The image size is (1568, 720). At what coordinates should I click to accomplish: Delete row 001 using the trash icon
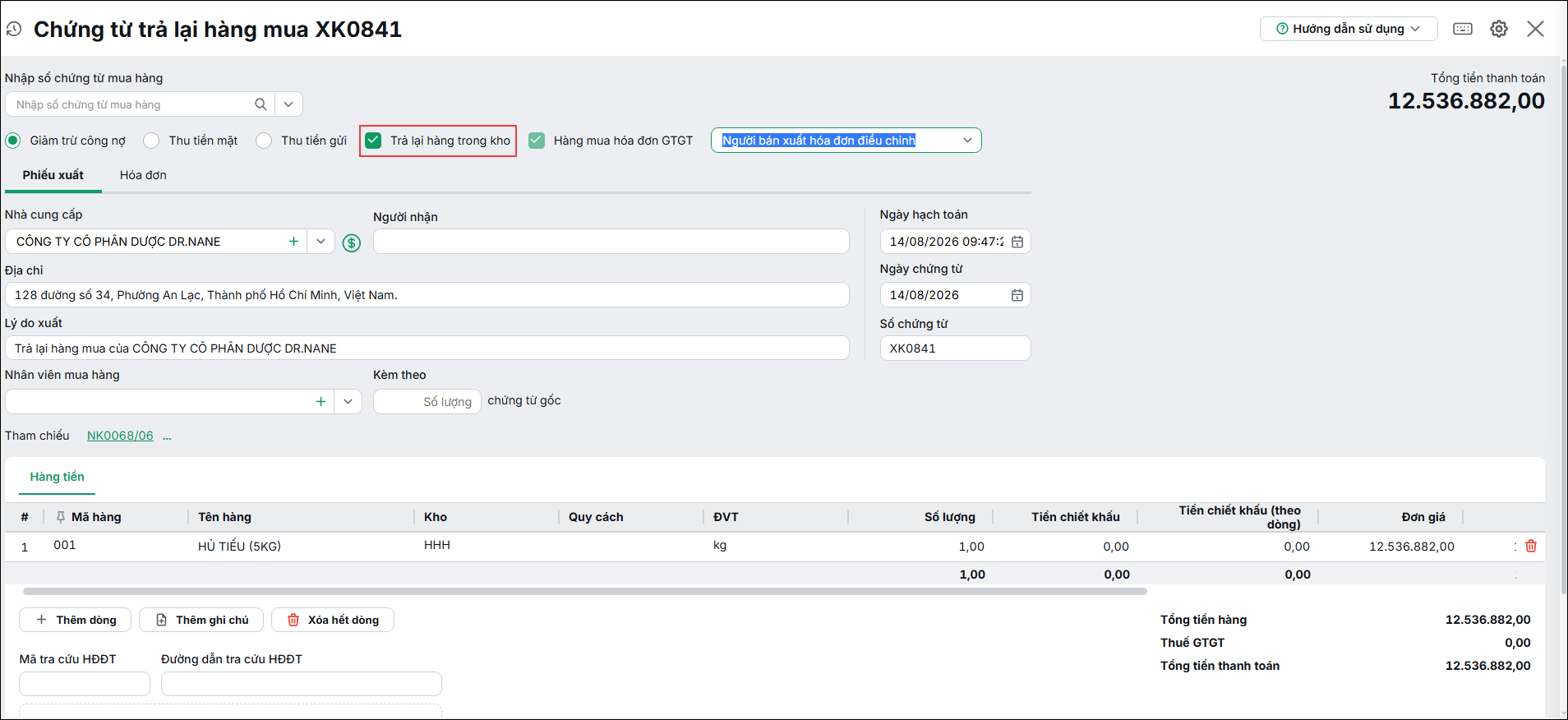pos(1531,546)
